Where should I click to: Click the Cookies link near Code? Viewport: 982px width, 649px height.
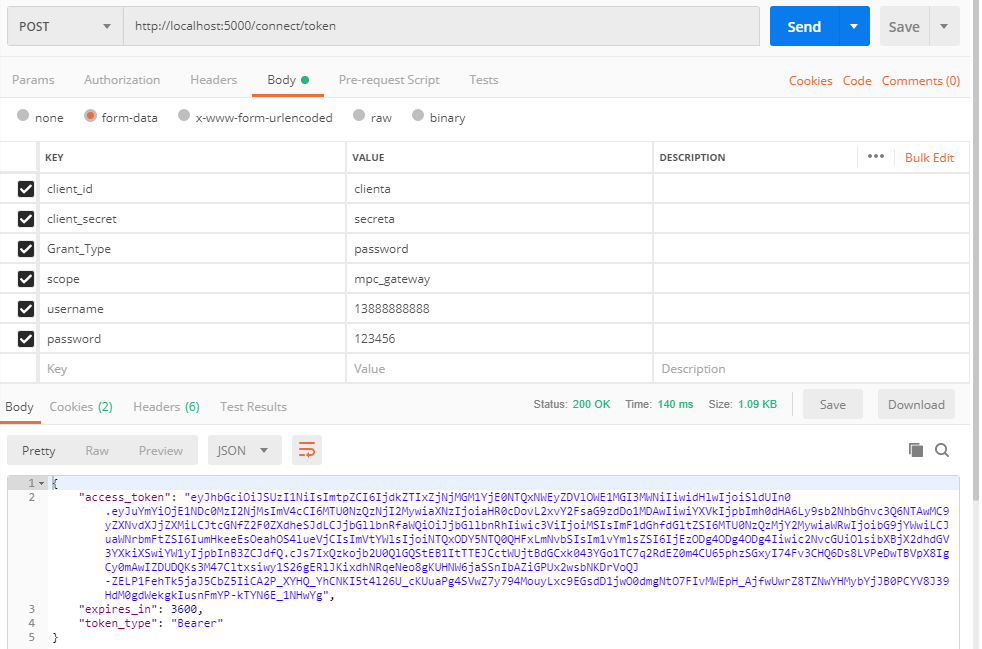(810, 81)
